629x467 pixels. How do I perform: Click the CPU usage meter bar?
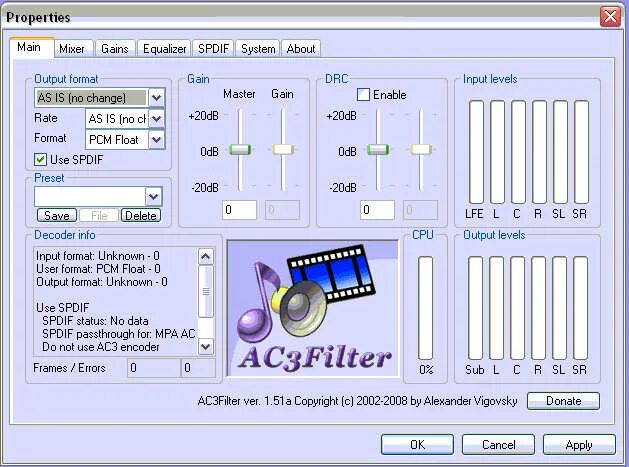pyautogui.click(x=425, y=308)
